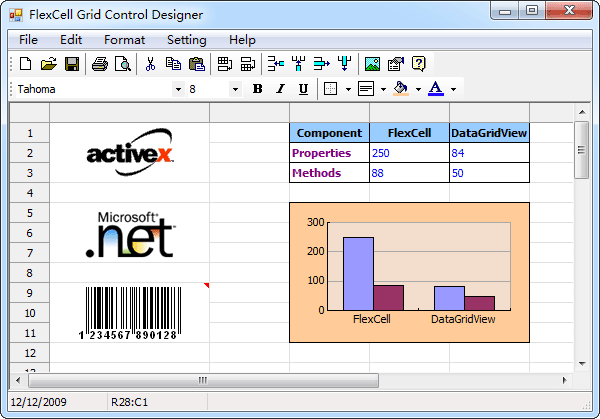Image resolution: width=600 pixels, height=419 pixels.
Task: Click the vertical scrollbar thumb
Action: [582, 150]
